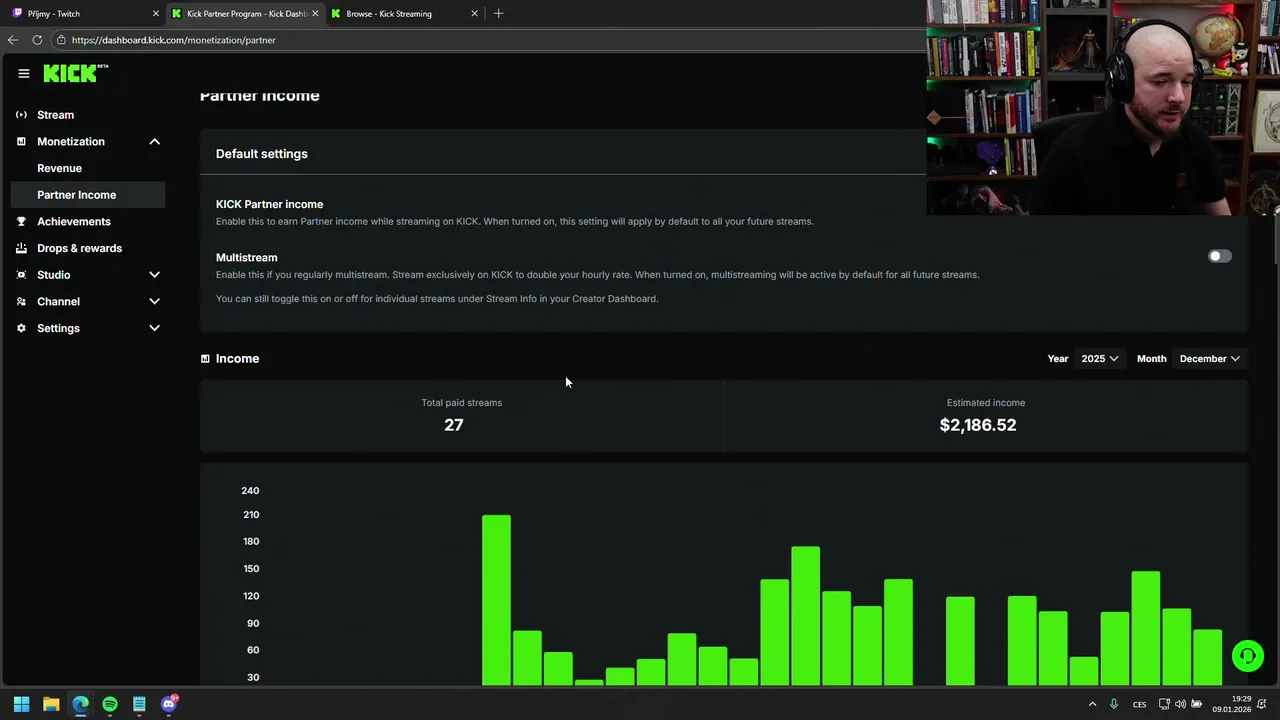This screenshot has height=720, width=1280.
Task: Click the Monetization sidebar icon
Action: (21, 142)
